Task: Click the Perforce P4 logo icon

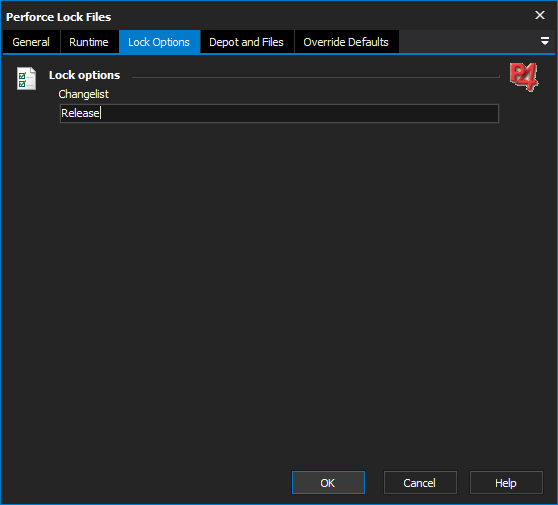Action: click(x=524, y=77)
